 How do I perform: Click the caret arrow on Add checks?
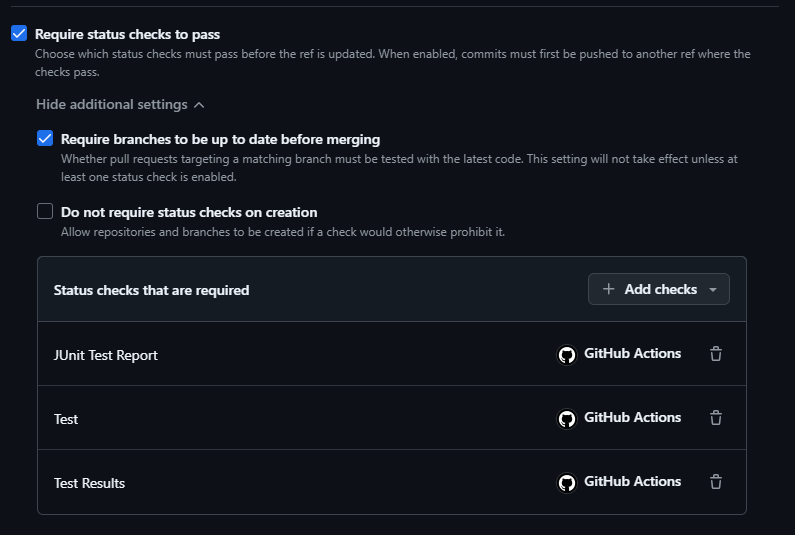click(x=713, y=290)
